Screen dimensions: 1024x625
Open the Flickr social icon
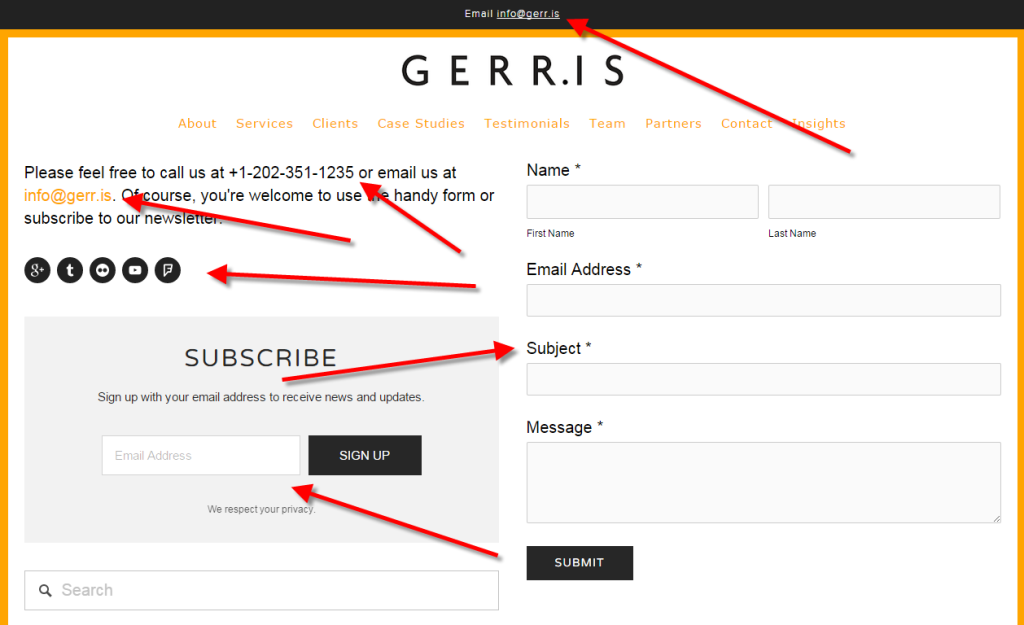point(102,270)
